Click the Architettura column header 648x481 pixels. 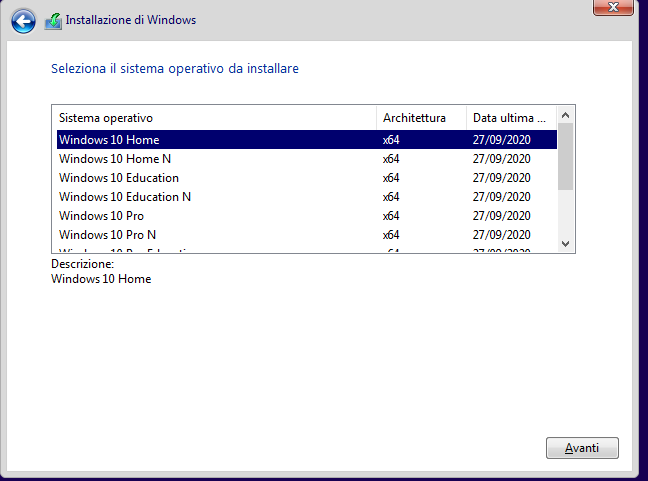point(421,118)
